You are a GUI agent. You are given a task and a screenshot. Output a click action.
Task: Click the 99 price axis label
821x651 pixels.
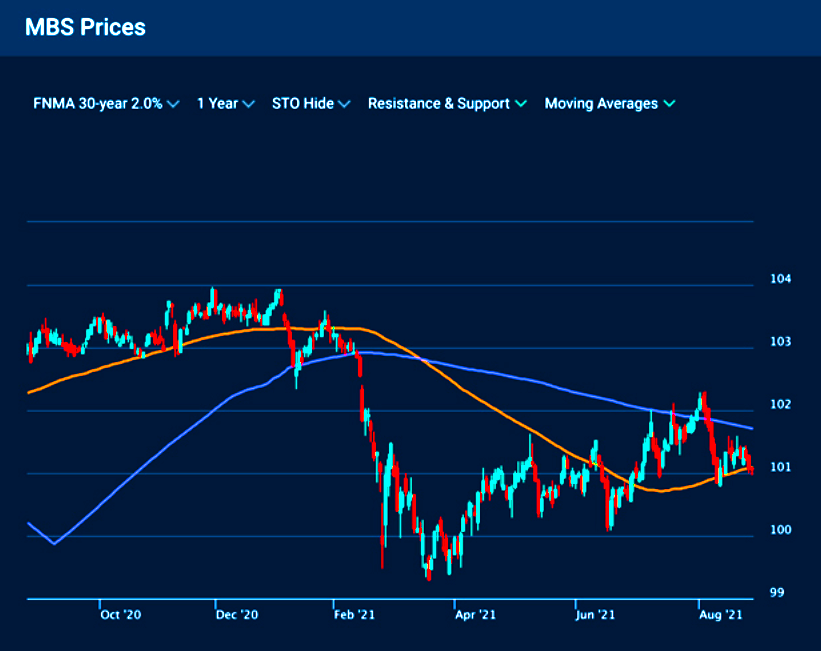point(777,593)
